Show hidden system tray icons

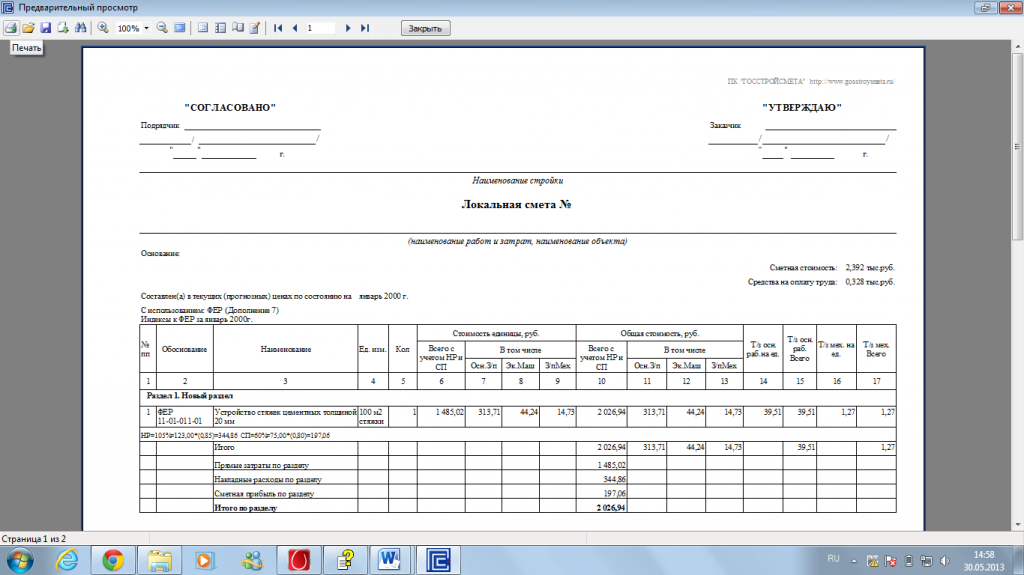(x=854, y=561)
